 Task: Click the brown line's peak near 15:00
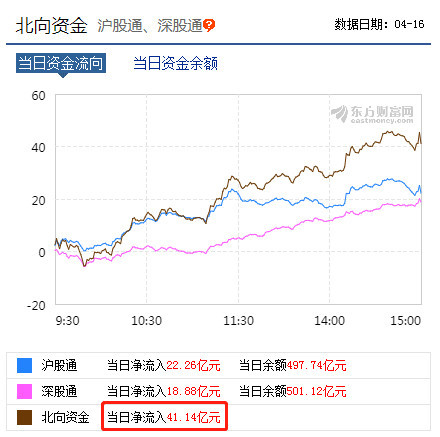coord(419,133)
